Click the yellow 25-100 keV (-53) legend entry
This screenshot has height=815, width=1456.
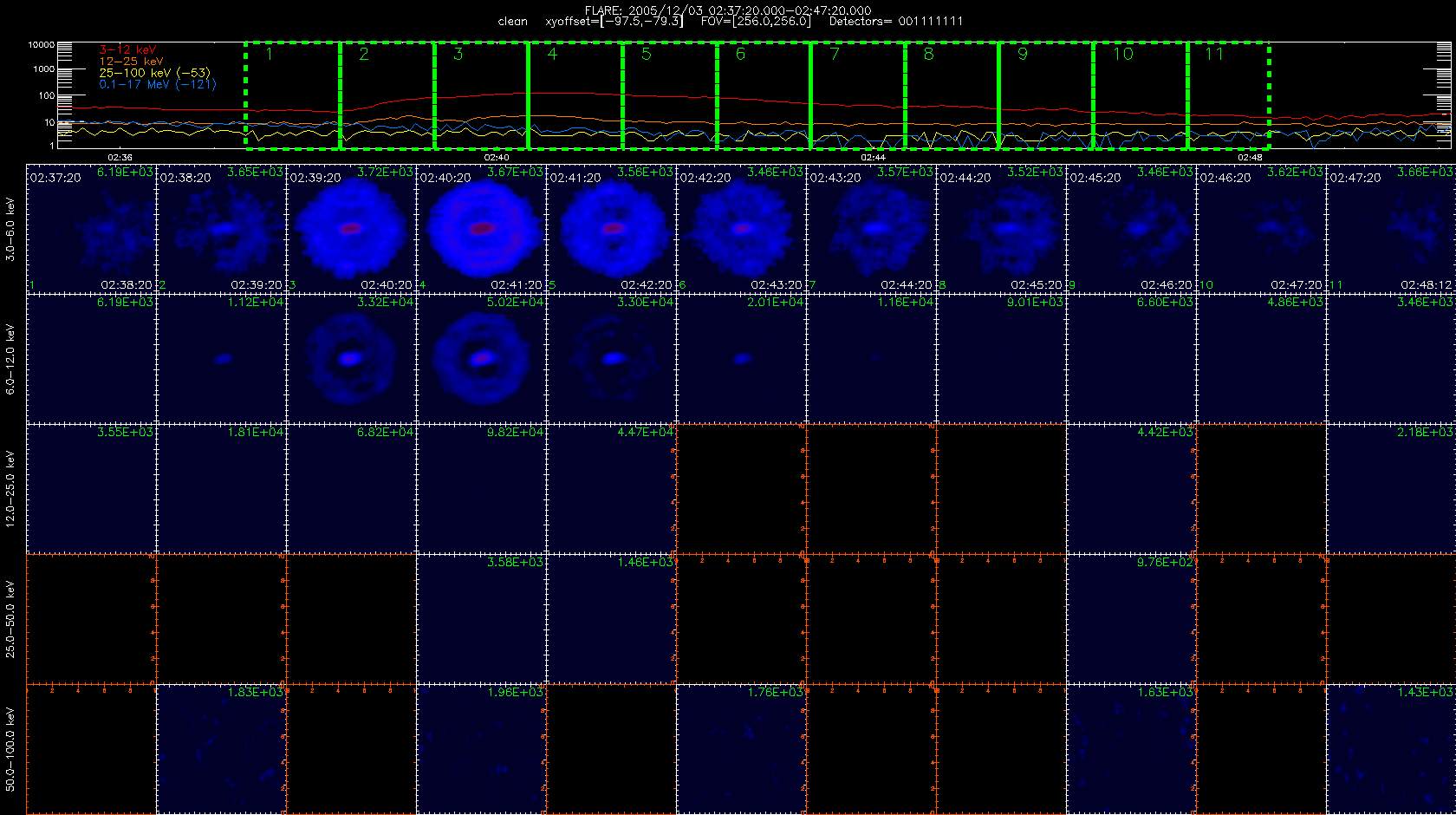(154, 73)
